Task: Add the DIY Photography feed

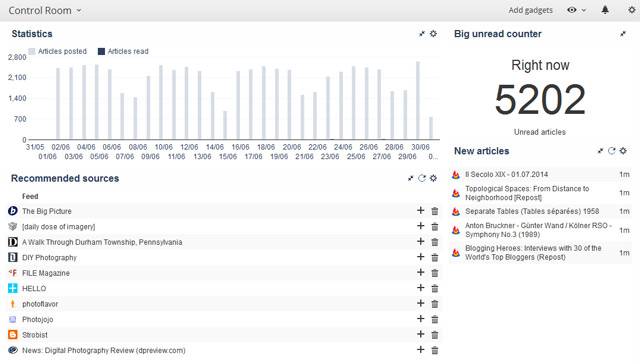Action: [420, 257]
